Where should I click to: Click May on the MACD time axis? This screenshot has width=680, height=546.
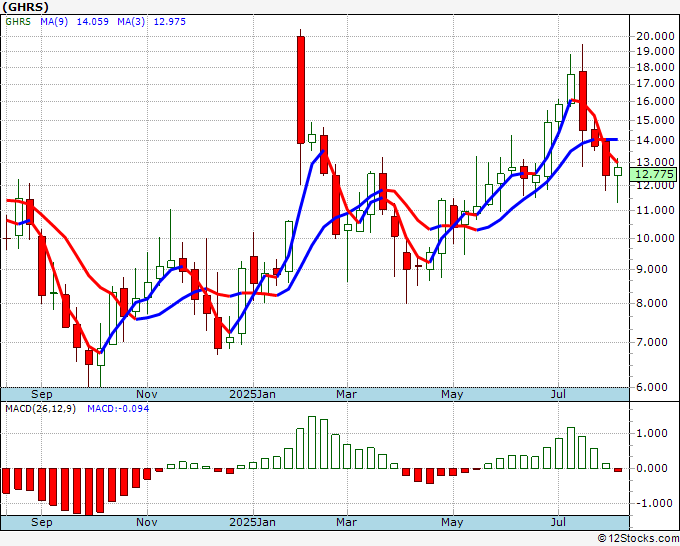tap(452, 522)
